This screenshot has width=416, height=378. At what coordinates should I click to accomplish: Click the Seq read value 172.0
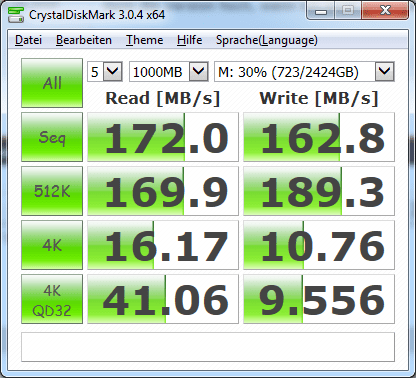(163, 137)
